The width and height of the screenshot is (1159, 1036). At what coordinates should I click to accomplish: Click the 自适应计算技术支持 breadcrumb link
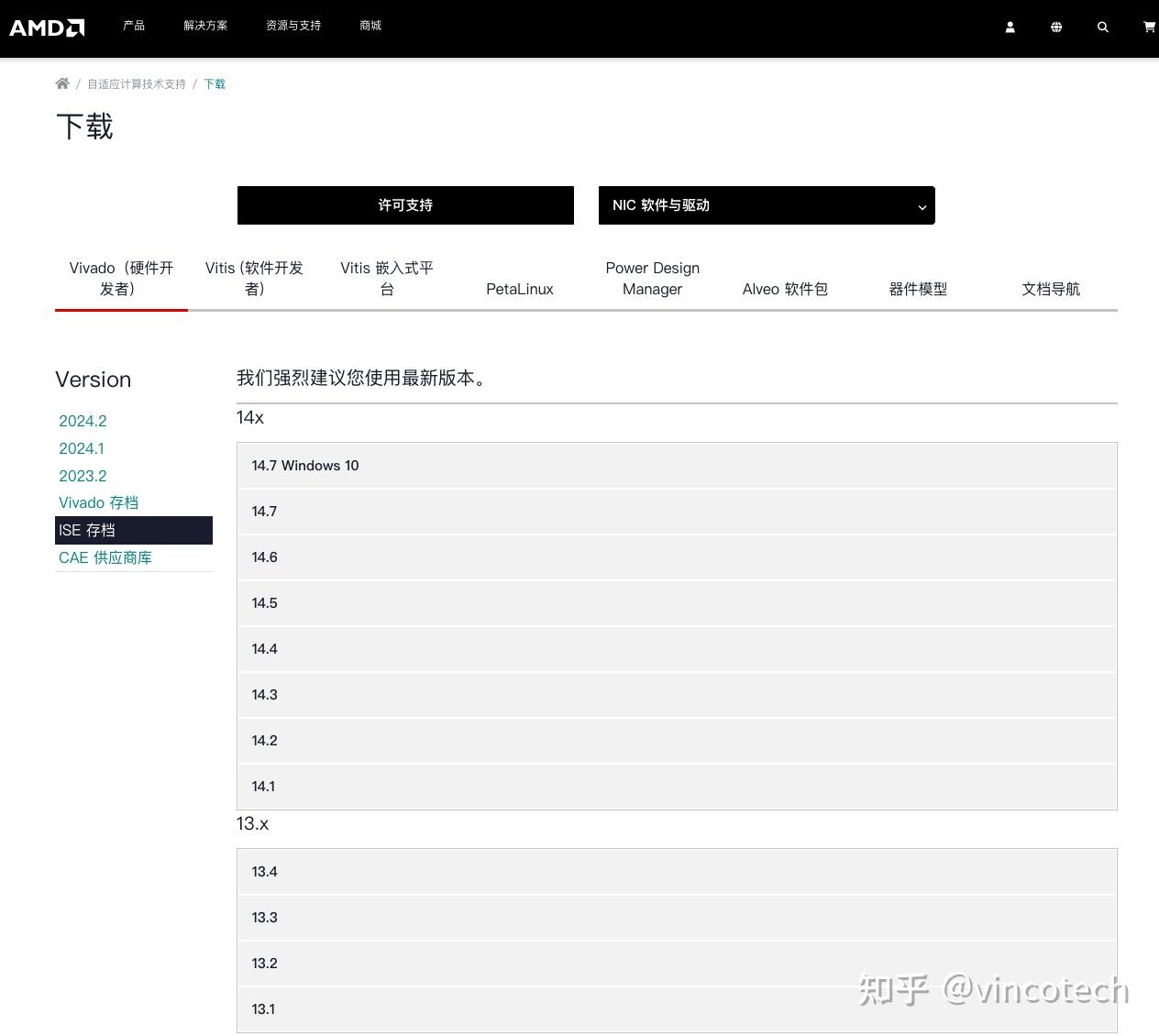[x=136, y=83]
